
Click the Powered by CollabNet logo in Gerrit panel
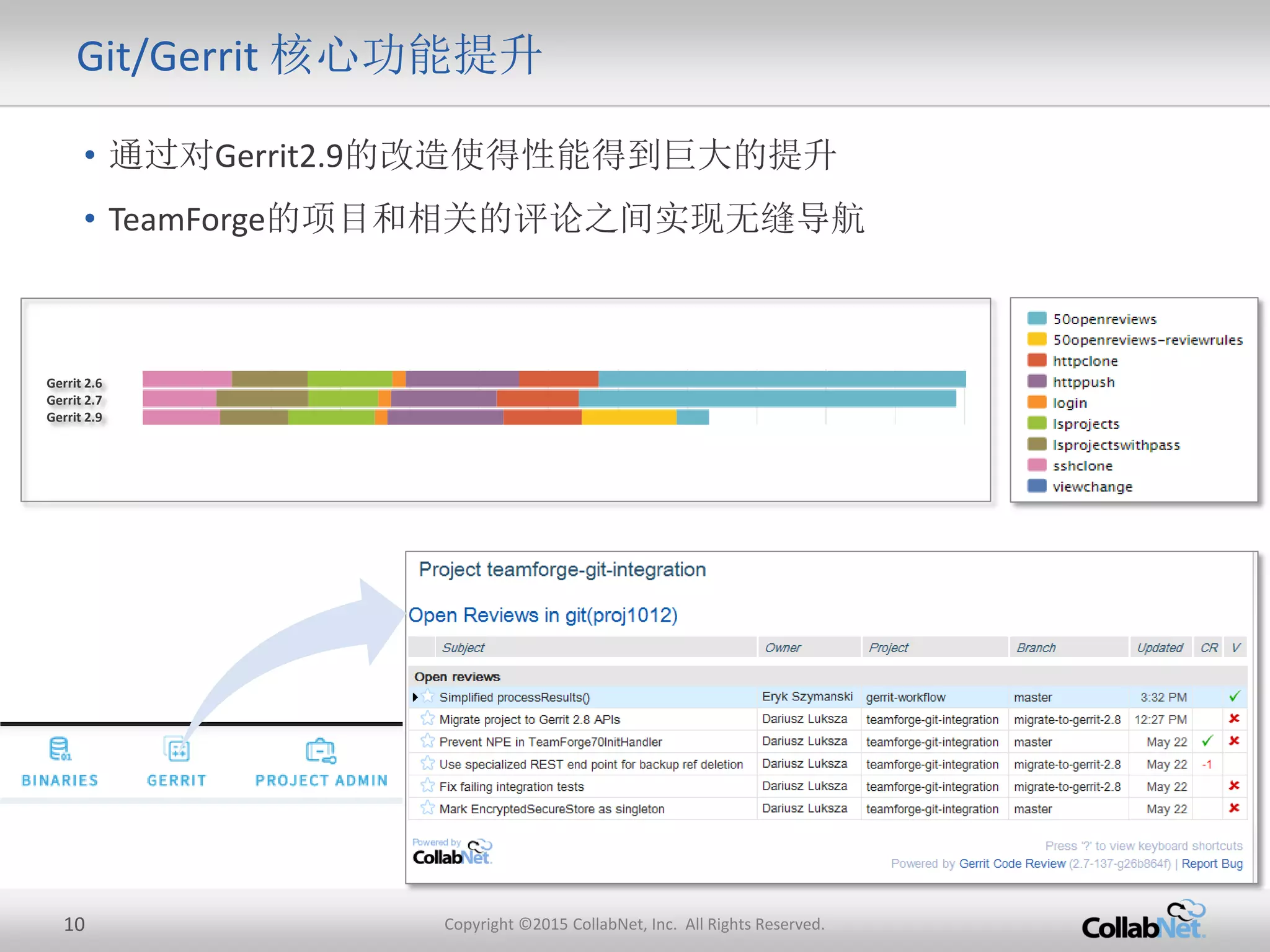tap(452, 852)
